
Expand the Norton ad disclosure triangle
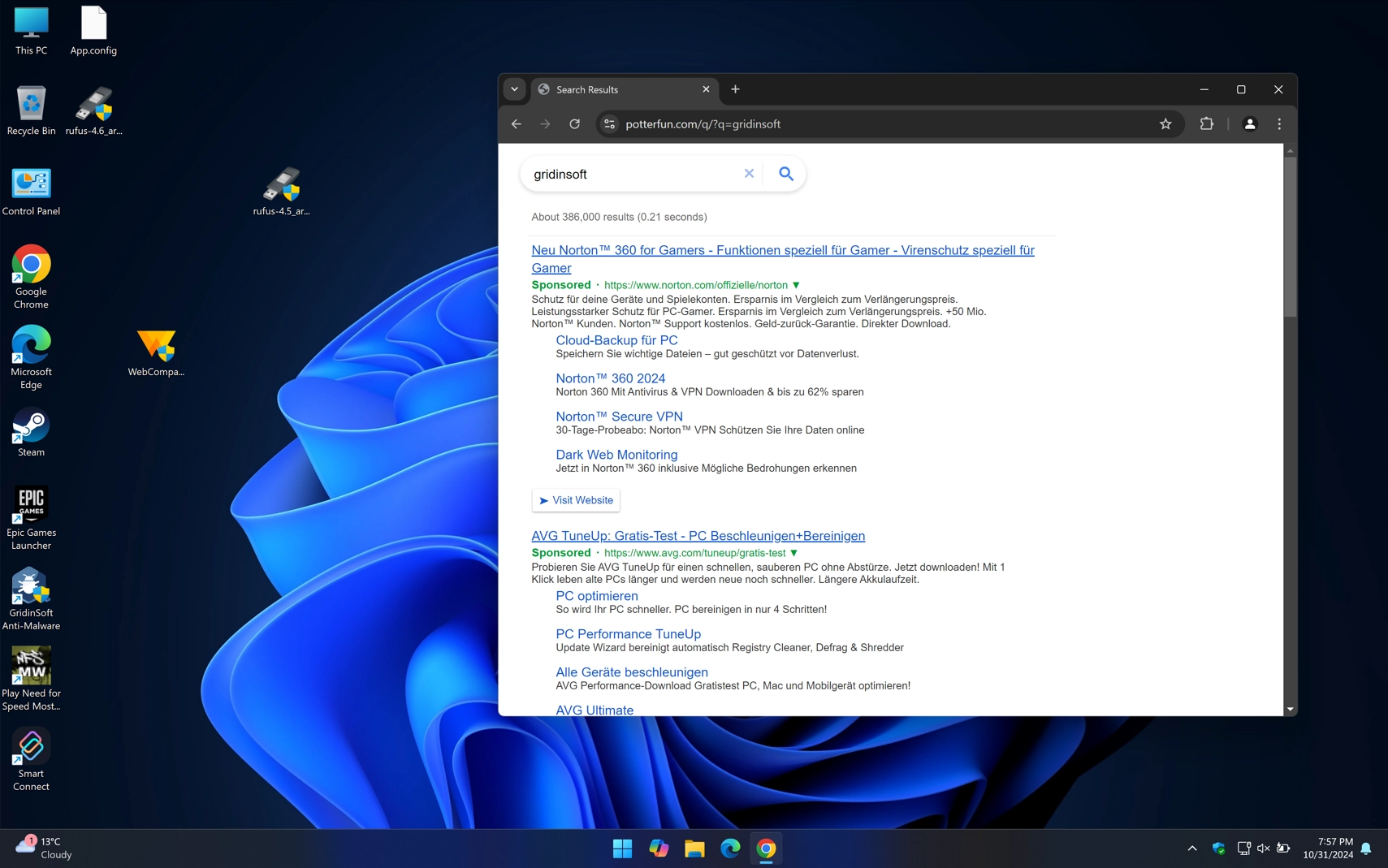click(797, 285)
